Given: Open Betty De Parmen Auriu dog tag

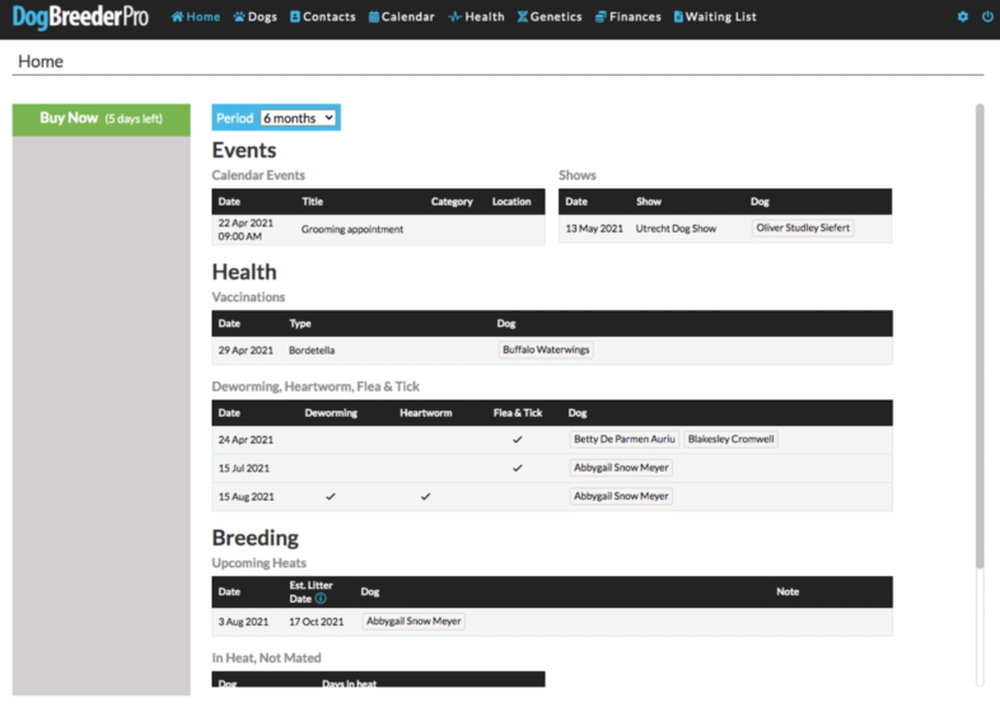Looking at the screenshot, I should (624, 439).
